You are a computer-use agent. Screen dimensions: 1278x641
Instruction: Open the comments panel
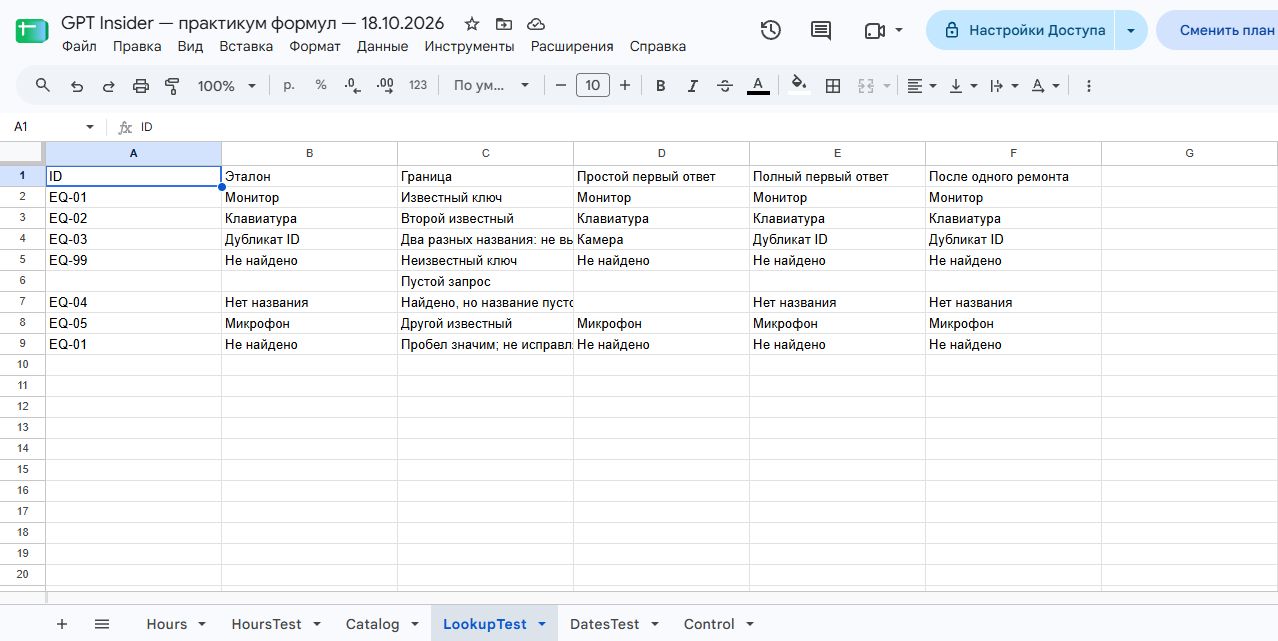click(821, 30)
